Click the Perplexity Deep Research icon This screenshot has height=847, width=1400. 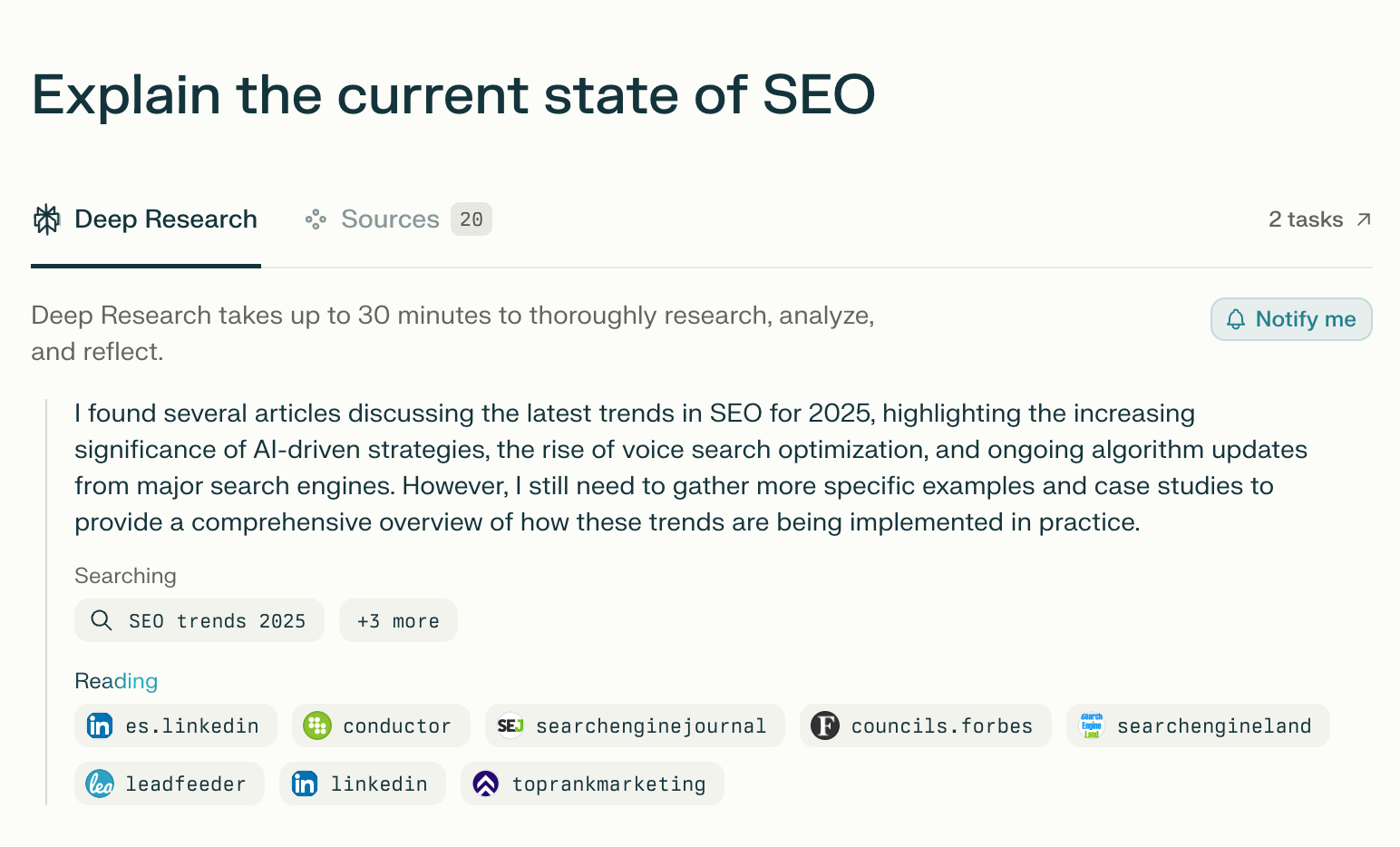pyautogui.click(x=46, y=219)
